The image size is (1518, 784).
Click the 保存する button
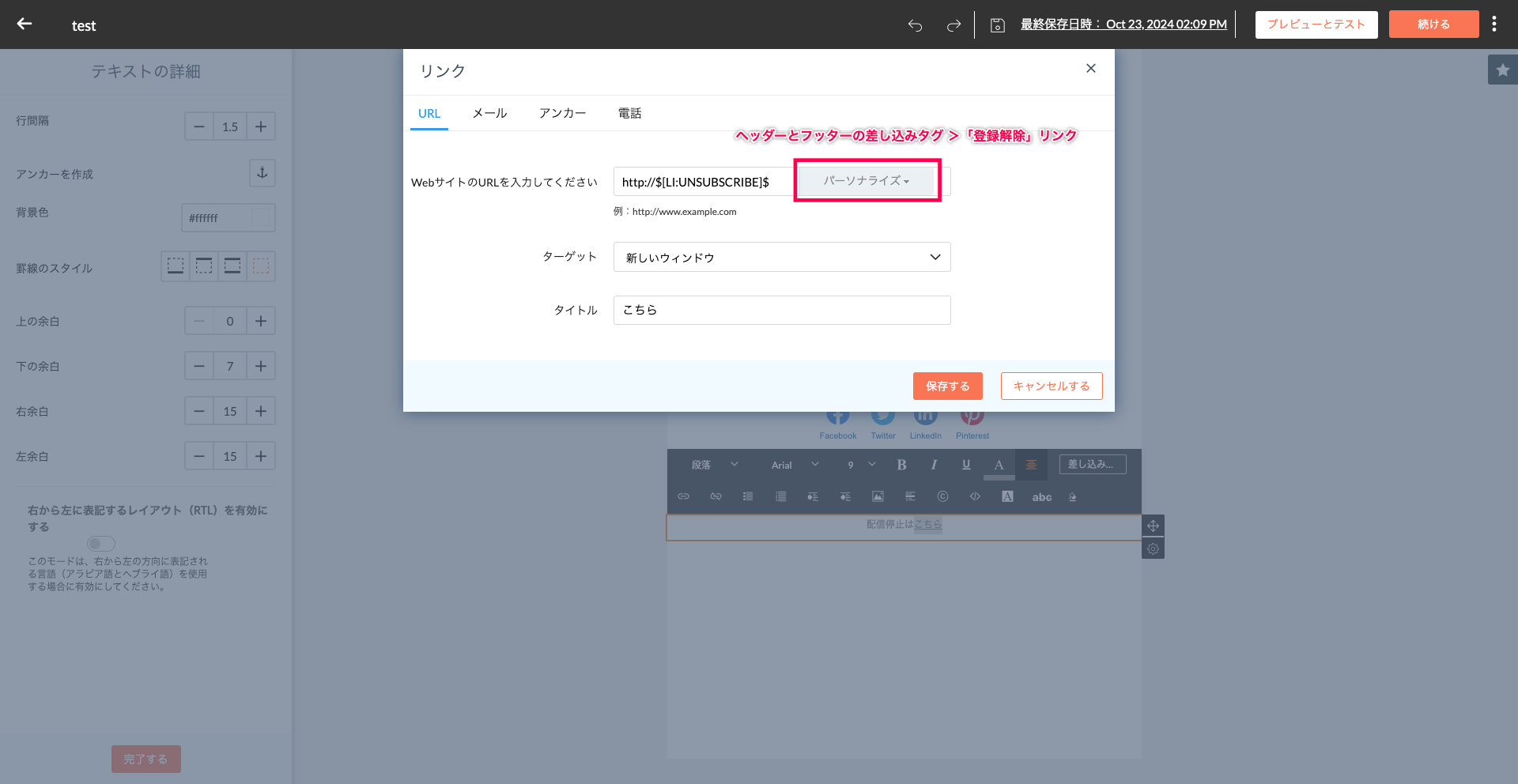[947, 386]
